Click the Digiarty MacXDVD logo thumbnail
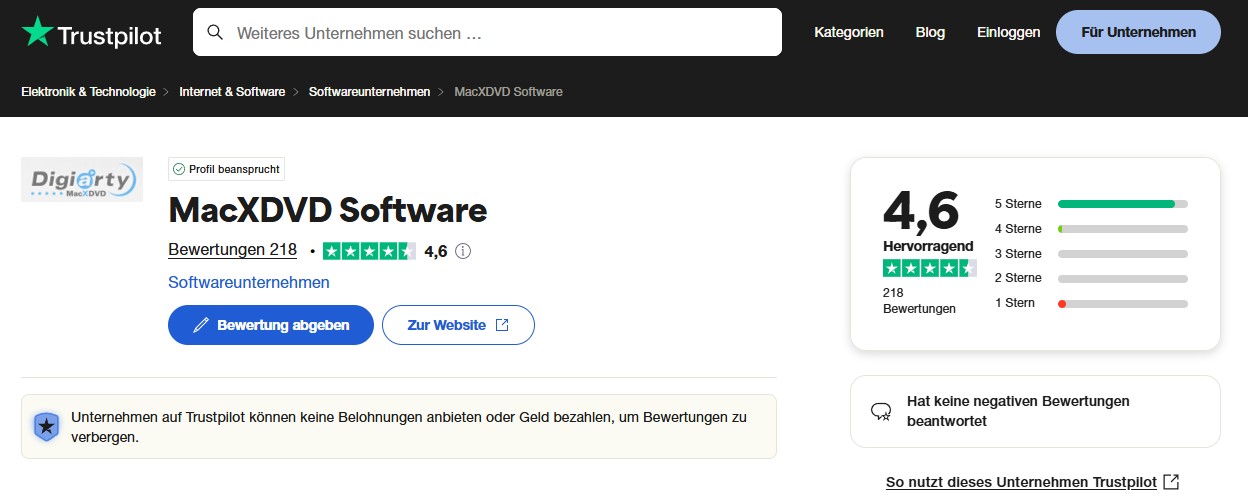This screenshot has width=1248, height=496. (x=82, y=180)
